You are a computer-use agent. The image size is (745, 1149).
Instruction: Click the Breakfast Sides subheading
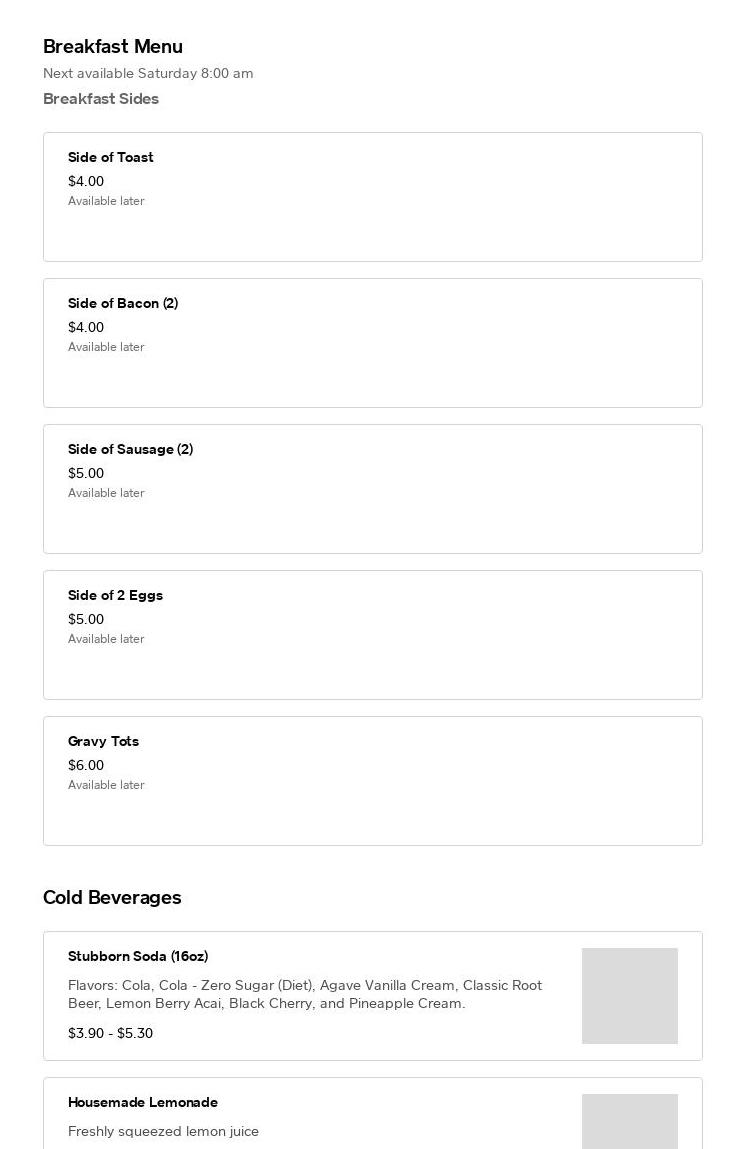pos(101,98)
